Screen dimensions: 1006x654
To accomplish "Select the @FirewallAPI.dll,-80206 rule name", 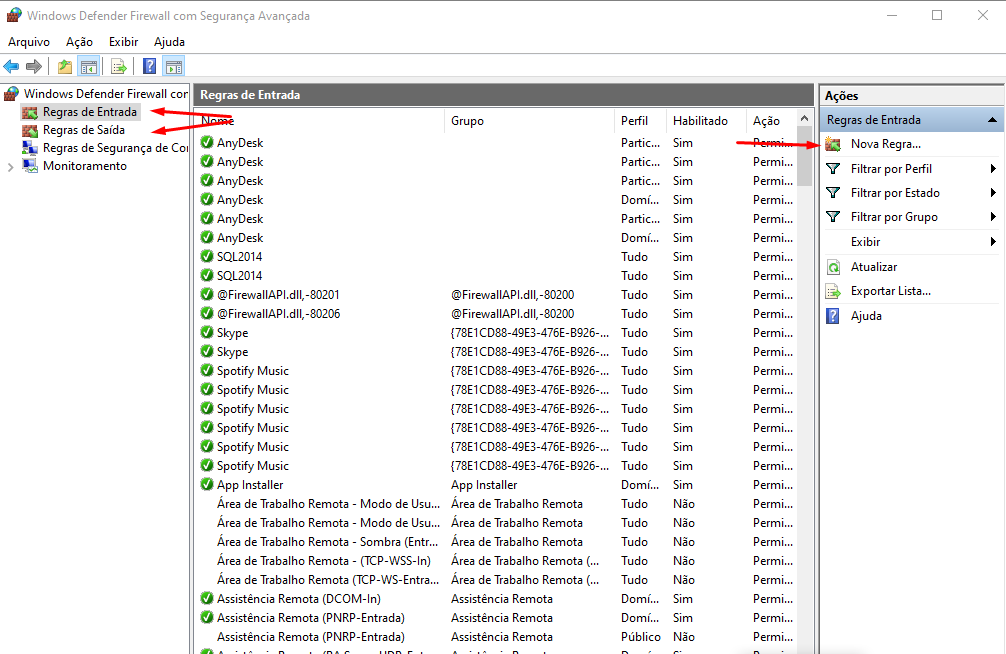I will (278, 314).
